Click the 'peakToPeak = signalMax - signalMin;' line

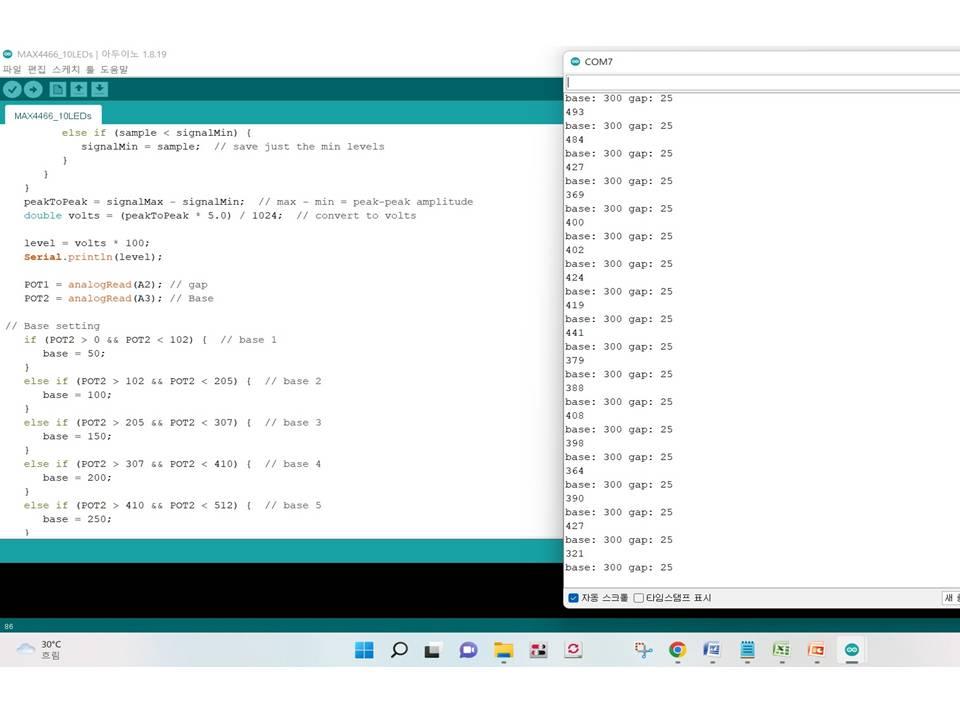click(134, 202)
